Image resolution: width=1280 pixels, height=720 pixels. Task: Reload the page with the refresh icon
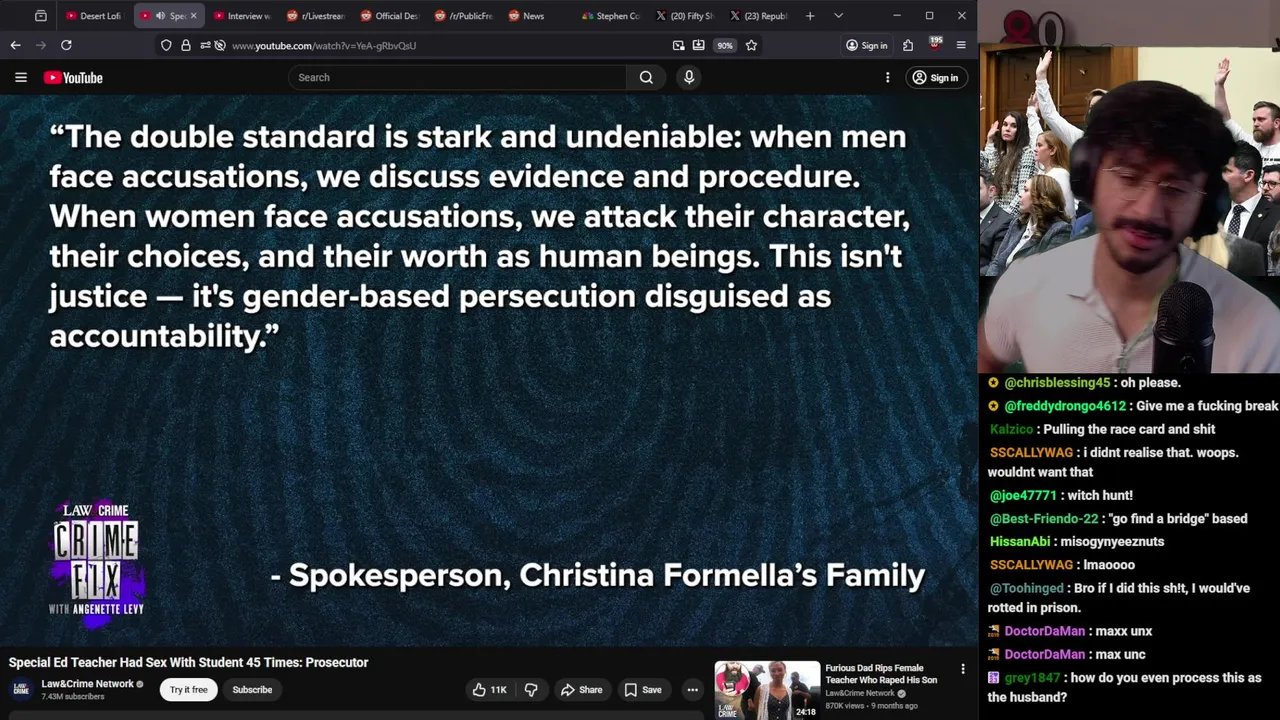click(66, 45)
